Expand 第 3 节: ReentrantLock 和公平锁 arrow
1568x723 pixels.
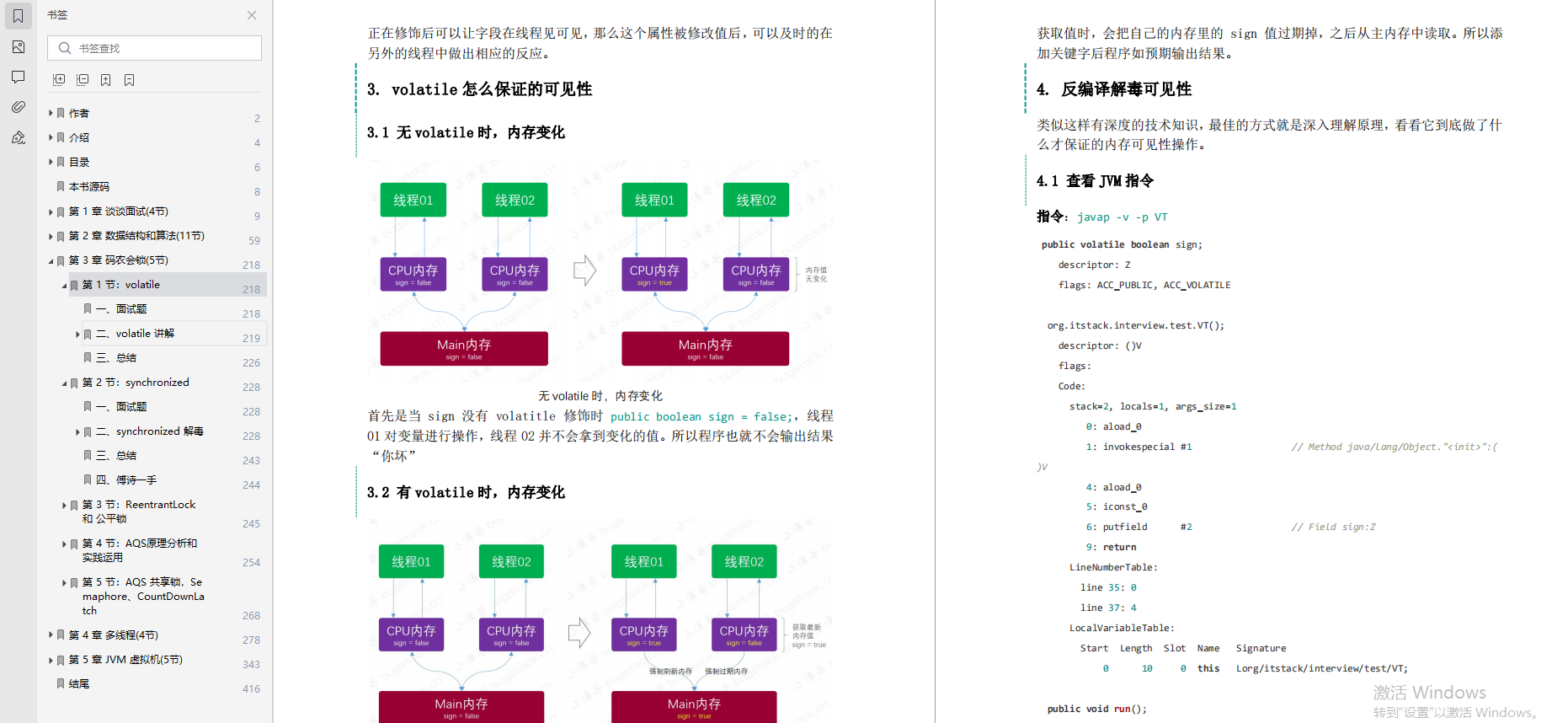coord(64,505)
